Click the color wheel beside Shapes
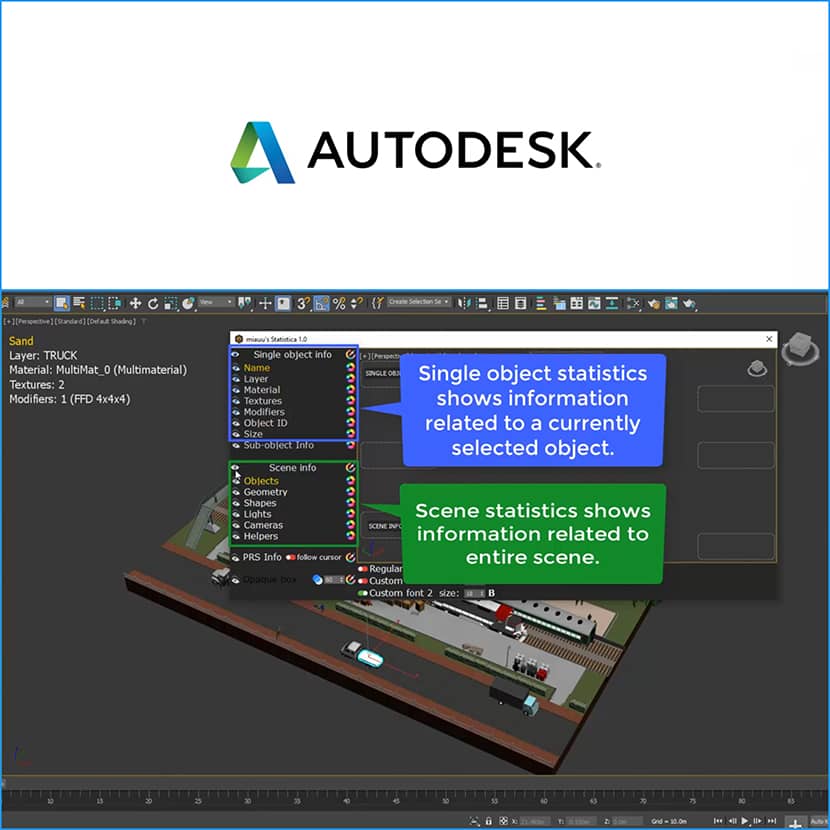 click(x=350, y=503)
